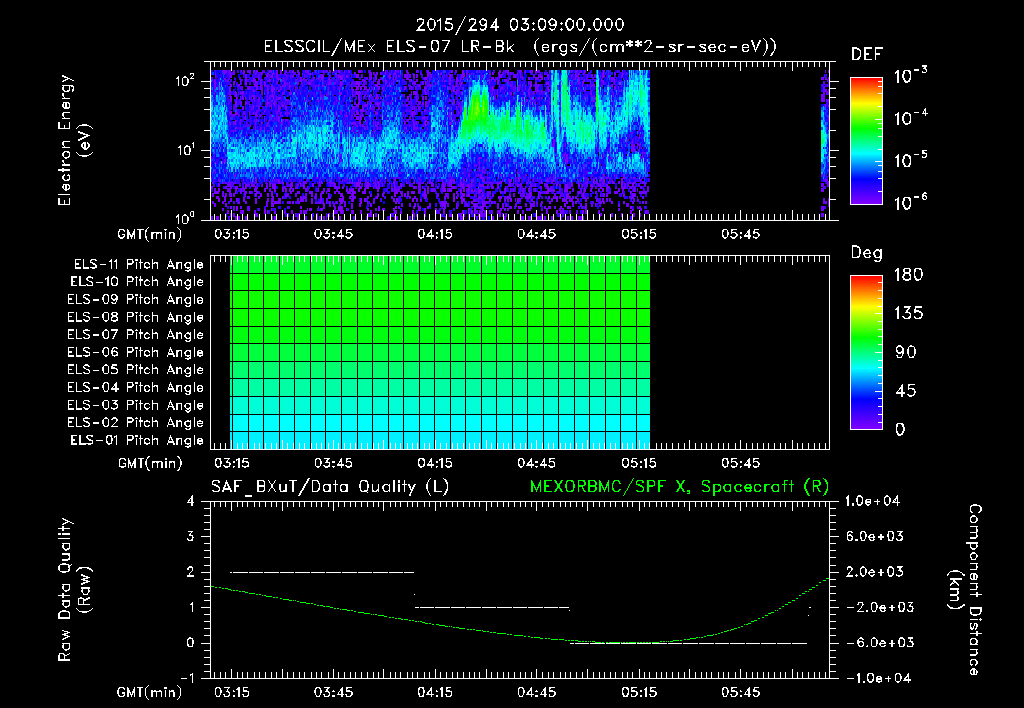The width and height of the screenshot is (1024, 708).
Task: Click the GMT(min) label under the spectrogram
Action: [x=150, y=234]
